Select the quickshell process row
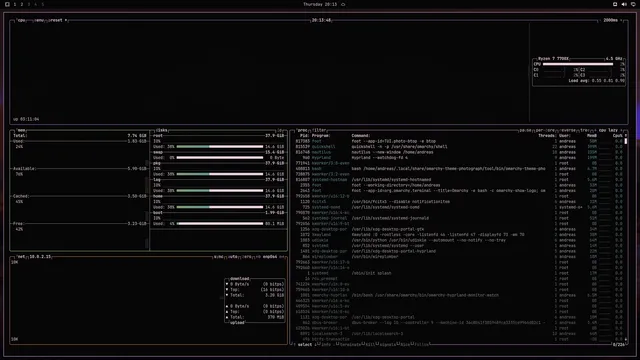Image resolution: width=640 pixels, height=360 pixels. coord(459,147)
